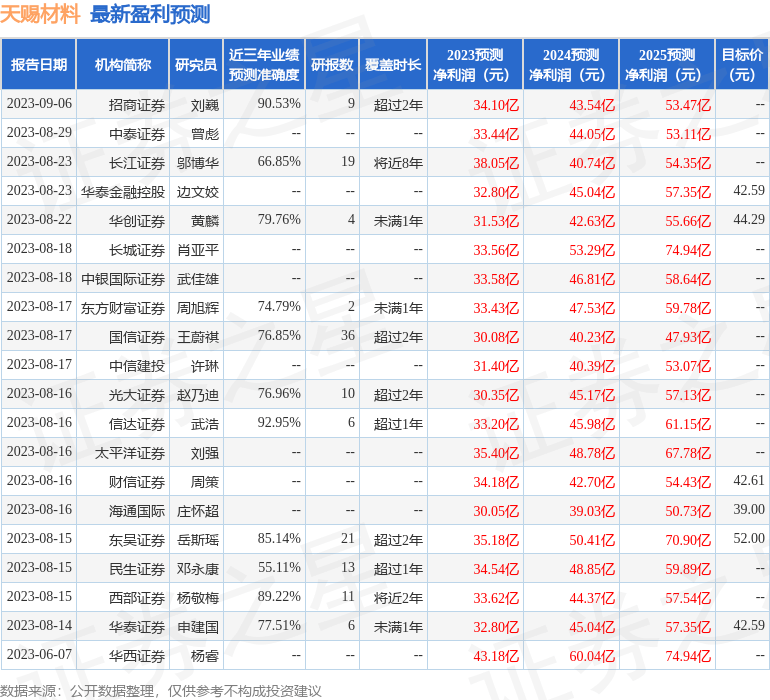
Task: Click the 天赐材料 title link
Action: click(40, 14)
